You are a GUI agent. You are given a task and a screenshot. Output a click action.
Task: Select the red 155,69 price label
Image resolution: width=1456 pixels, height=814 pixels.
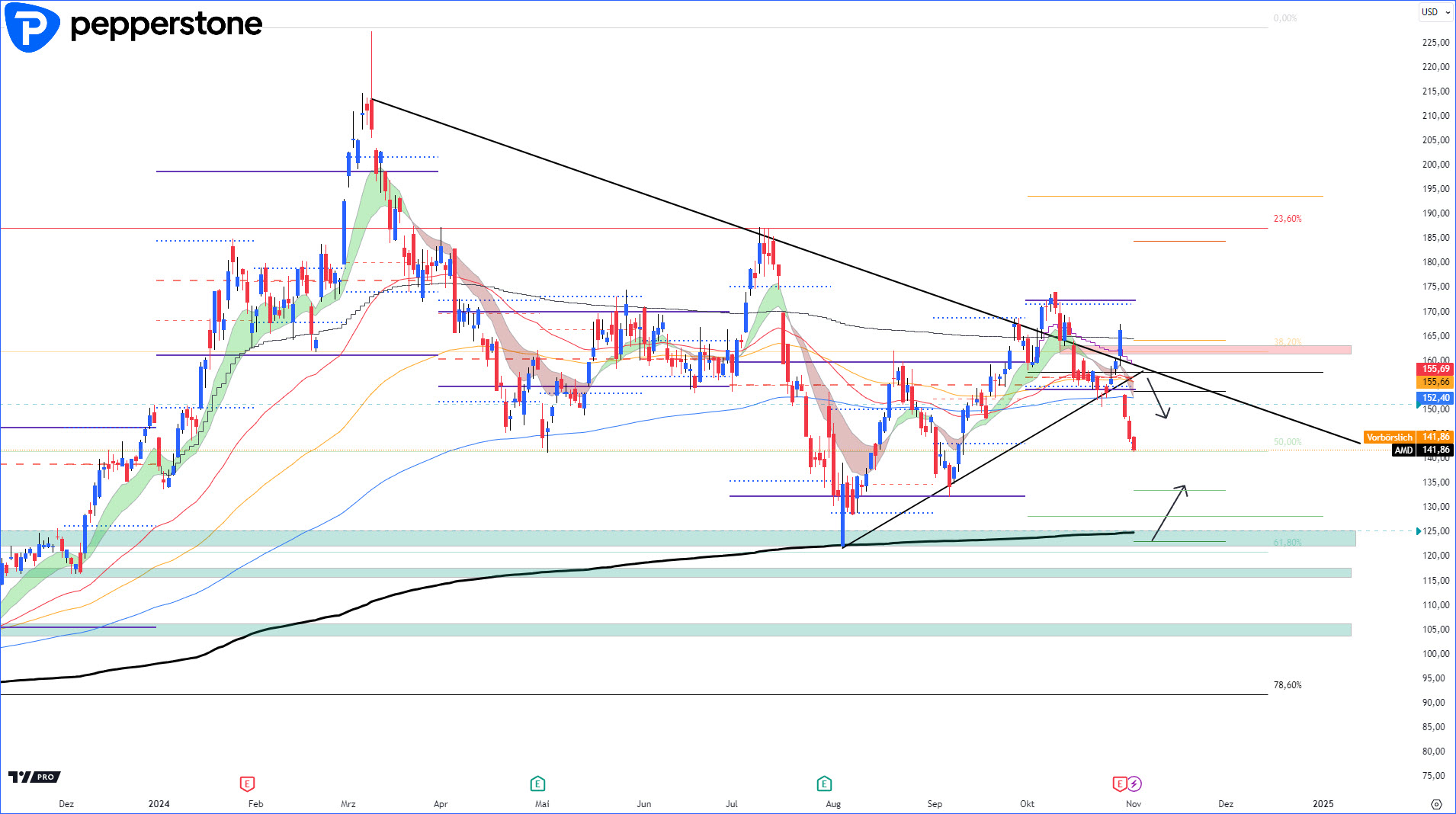pyautogui.click(x=1435, y=369)
